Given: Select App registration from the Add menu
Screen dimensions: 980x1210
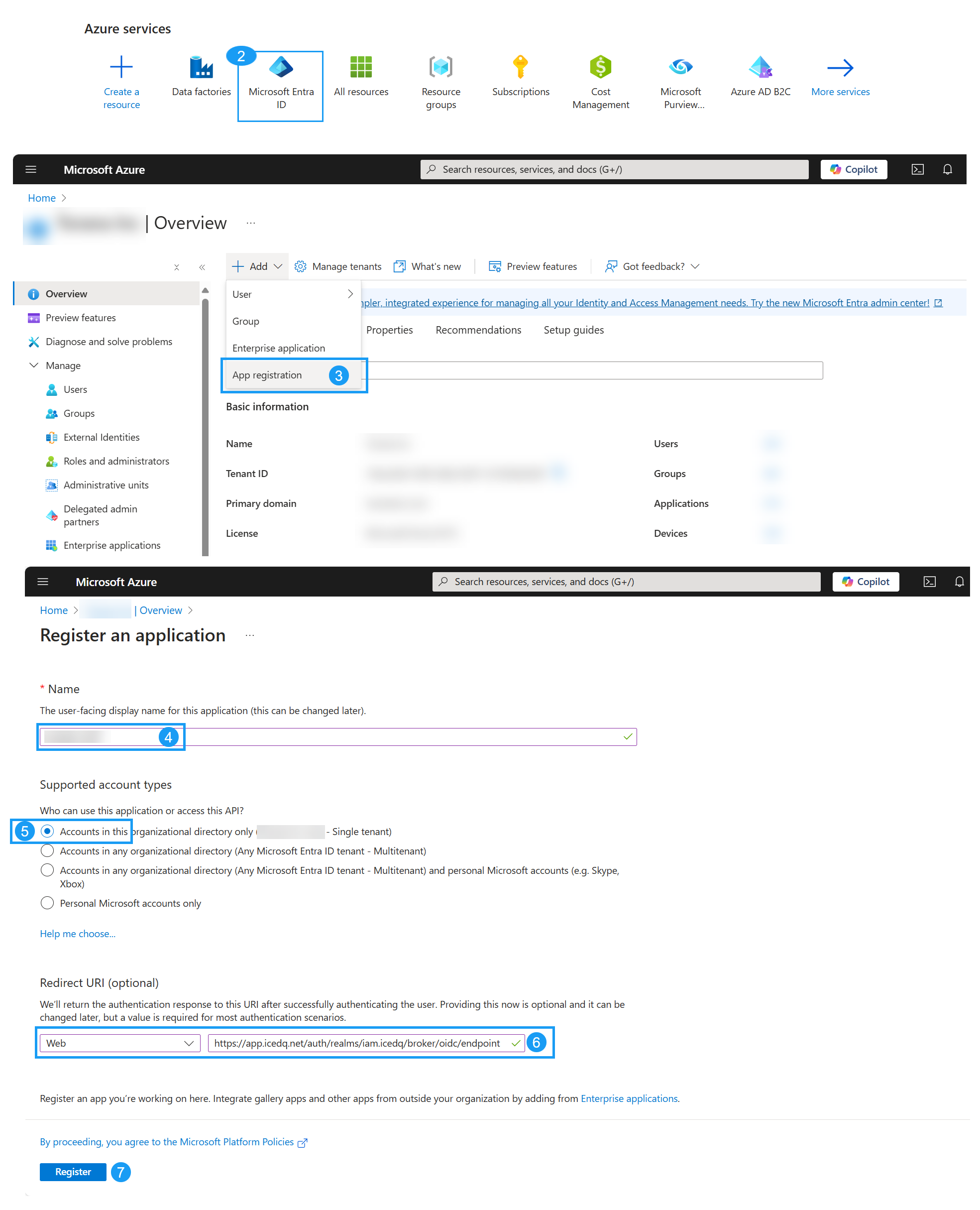Looking at the screenshot, I should 267,375.
